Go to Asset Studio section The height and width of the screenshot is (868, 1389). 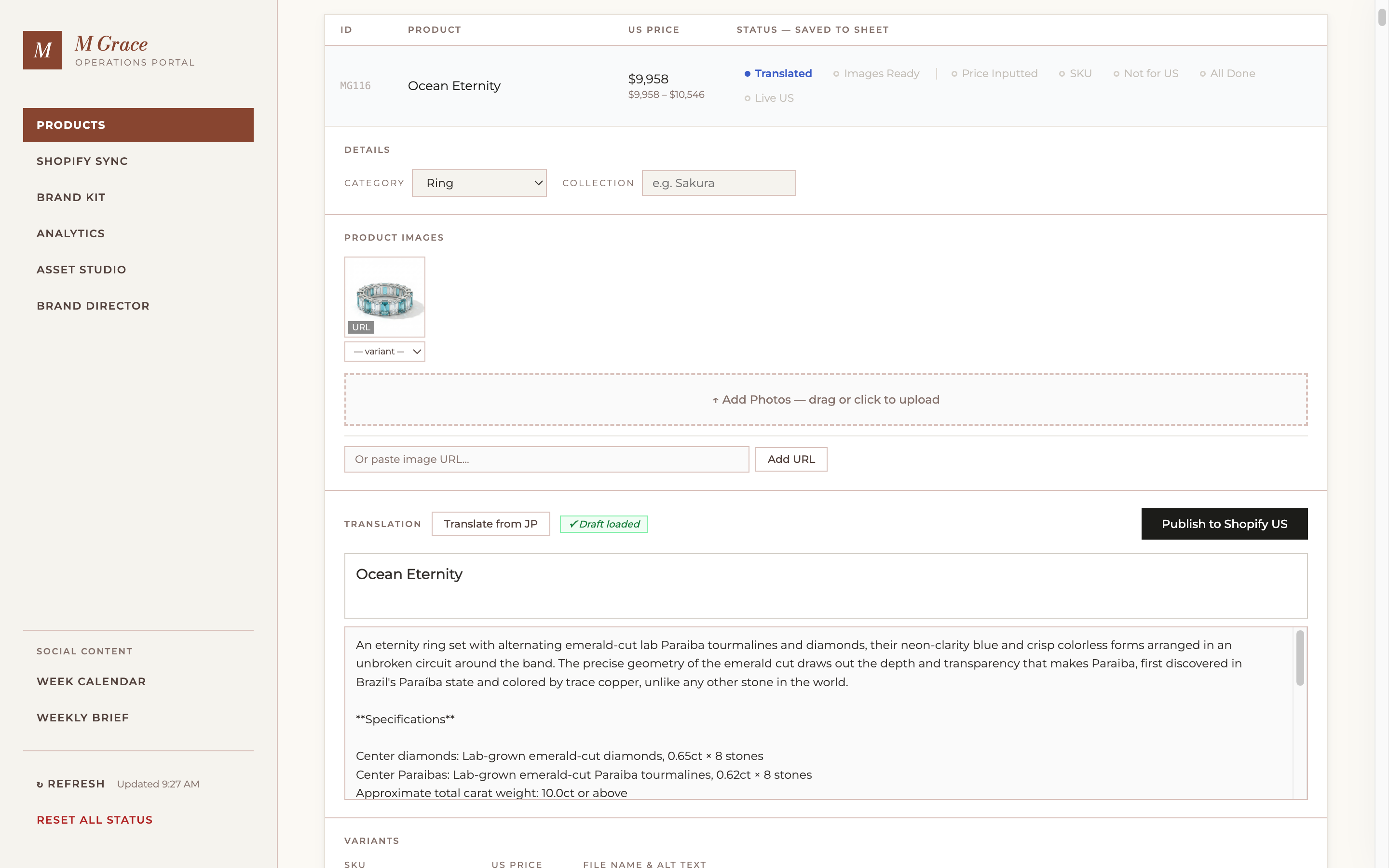[x=82, y=270]
